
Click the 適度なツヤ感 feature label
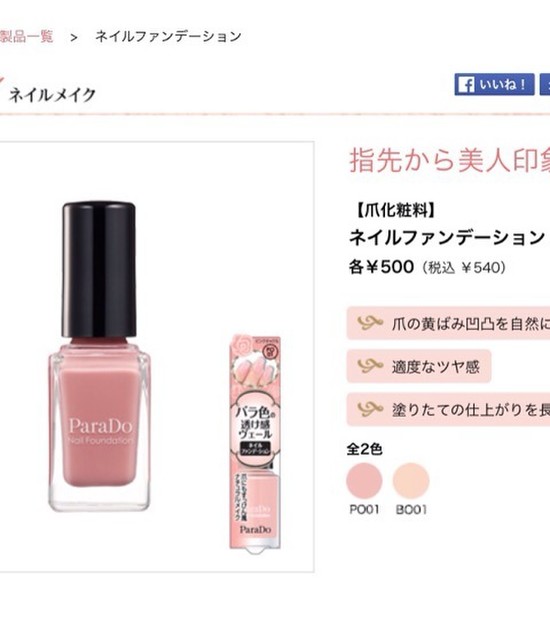pos(435,367)
